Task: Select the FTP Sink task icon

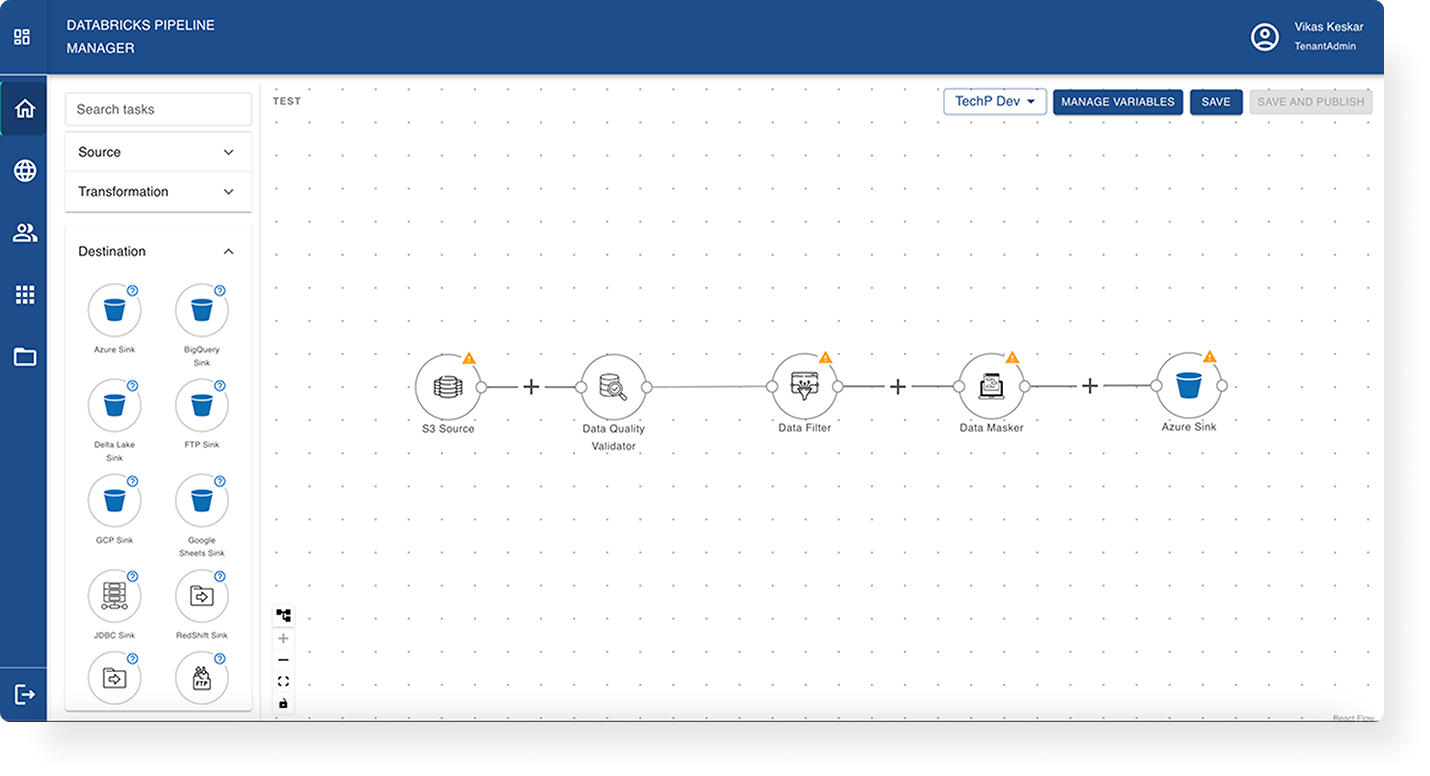Action: click(202, 406)
